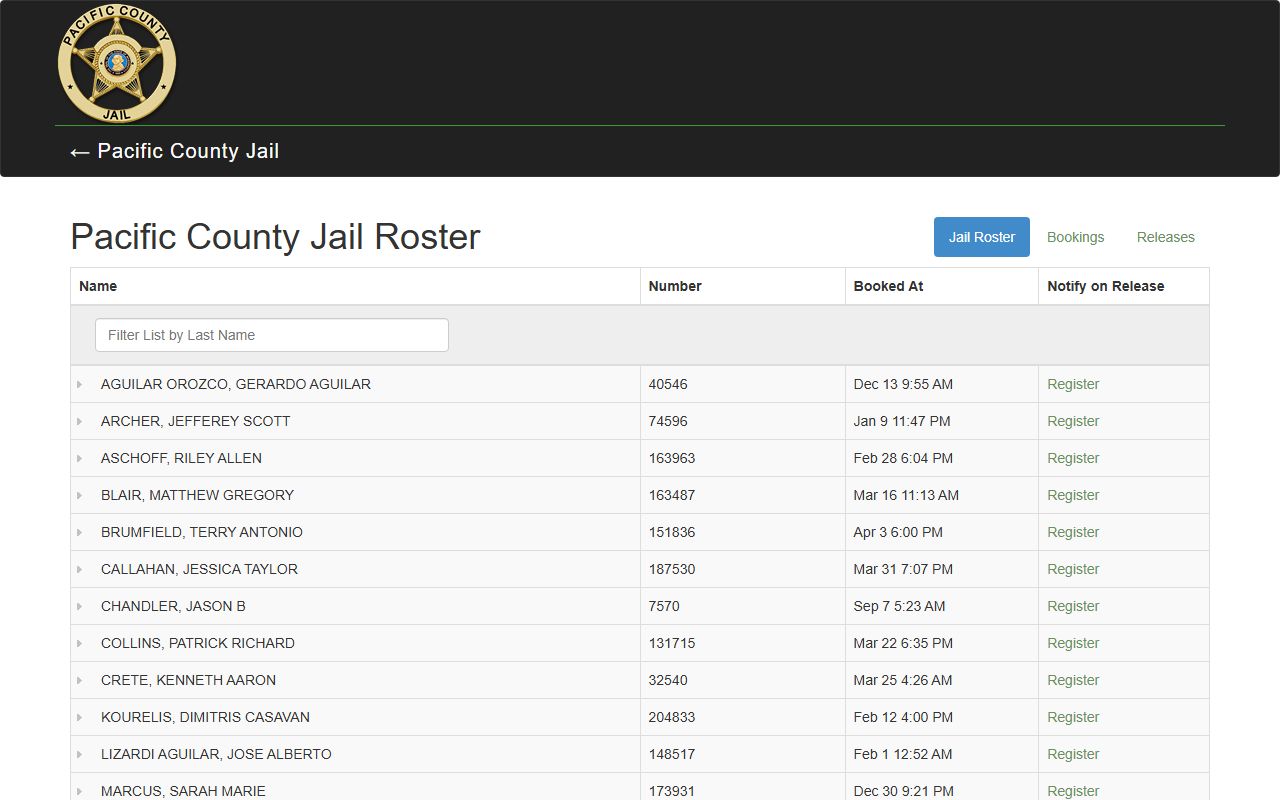
Task: Click Register for inmate number 163487
Action: click(x=1072, y=495)
